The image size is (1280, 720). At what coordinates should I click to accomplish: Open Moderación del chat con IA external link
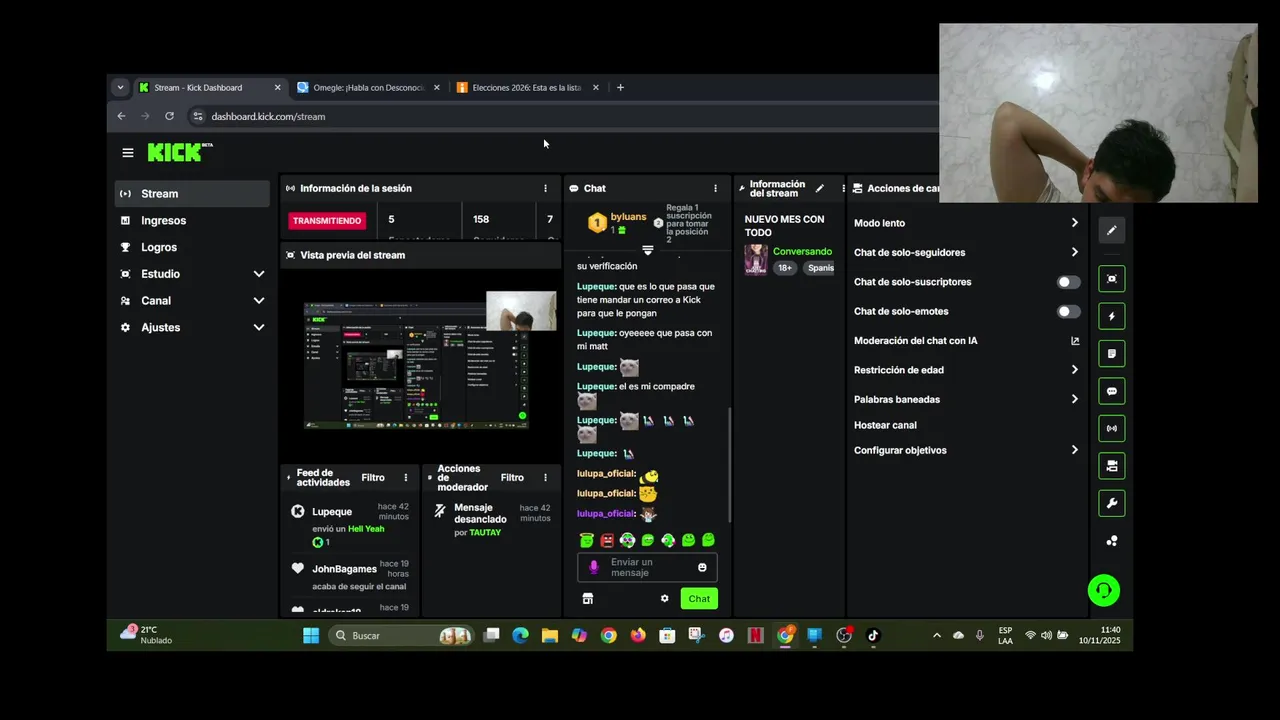1075,341
